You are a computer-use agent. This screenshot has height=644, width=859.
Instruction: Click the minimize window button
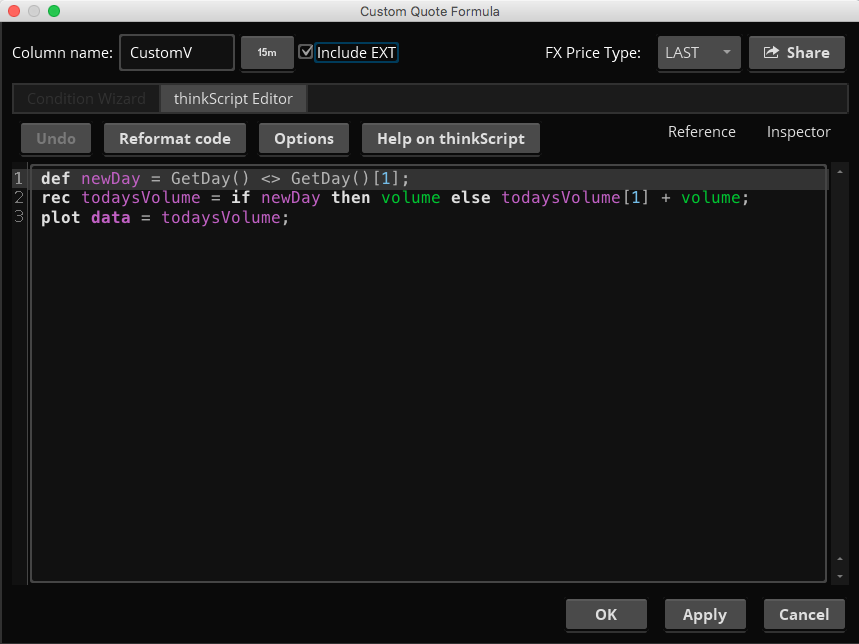pos(34,11)
